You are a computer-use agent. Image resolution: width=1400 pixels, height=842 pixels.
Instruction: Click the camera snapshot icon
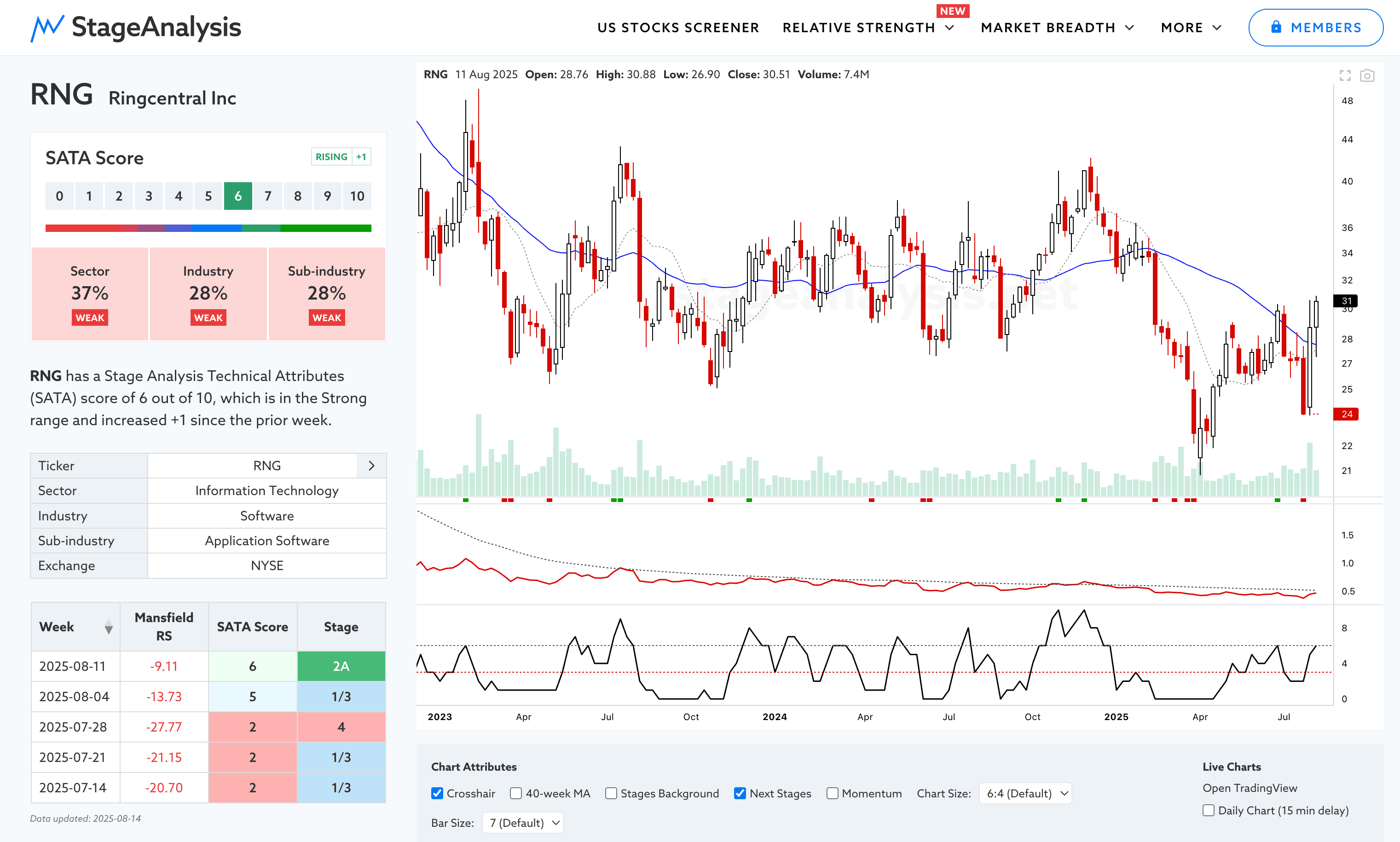coord(1367,75)
